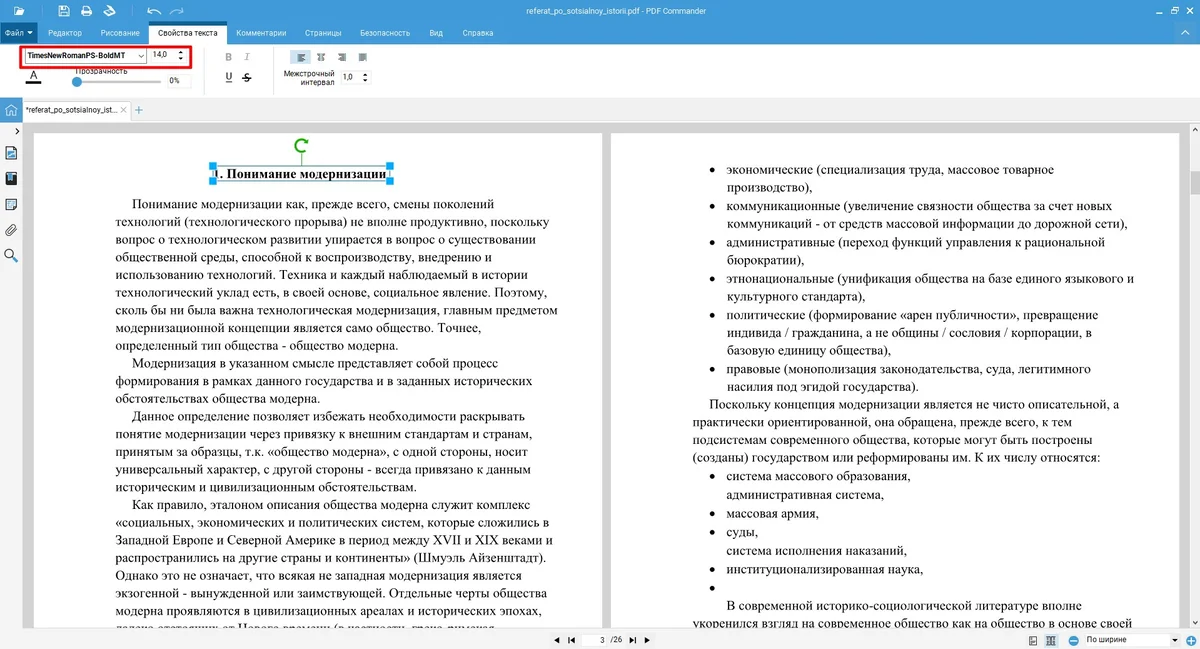Screen dimensions: 1200x649
Task: Justify the text alignment
Action: click(x=362, y=57)
